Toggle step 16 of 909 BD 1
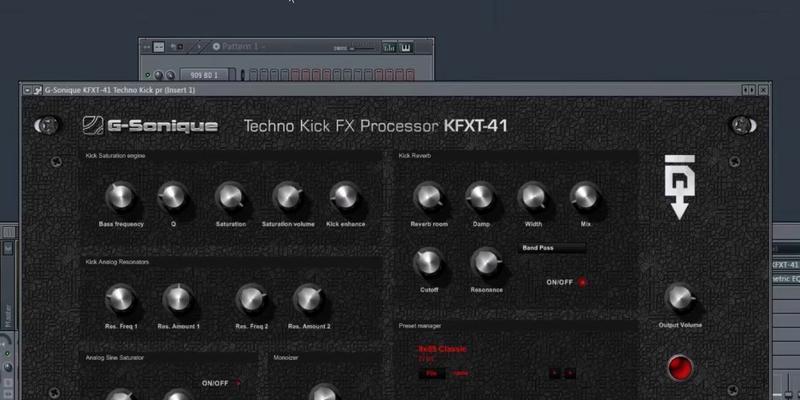800x400 pixels. point(411,75)
